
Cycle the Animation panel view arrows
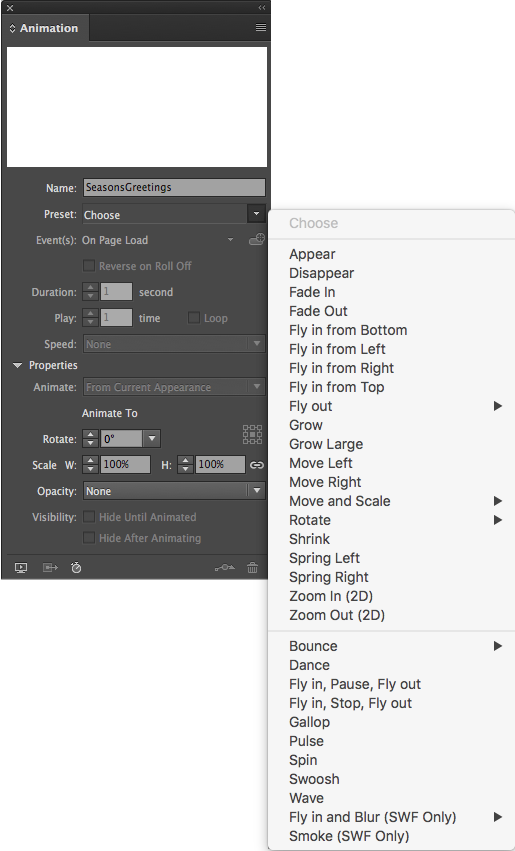point(12,28)
